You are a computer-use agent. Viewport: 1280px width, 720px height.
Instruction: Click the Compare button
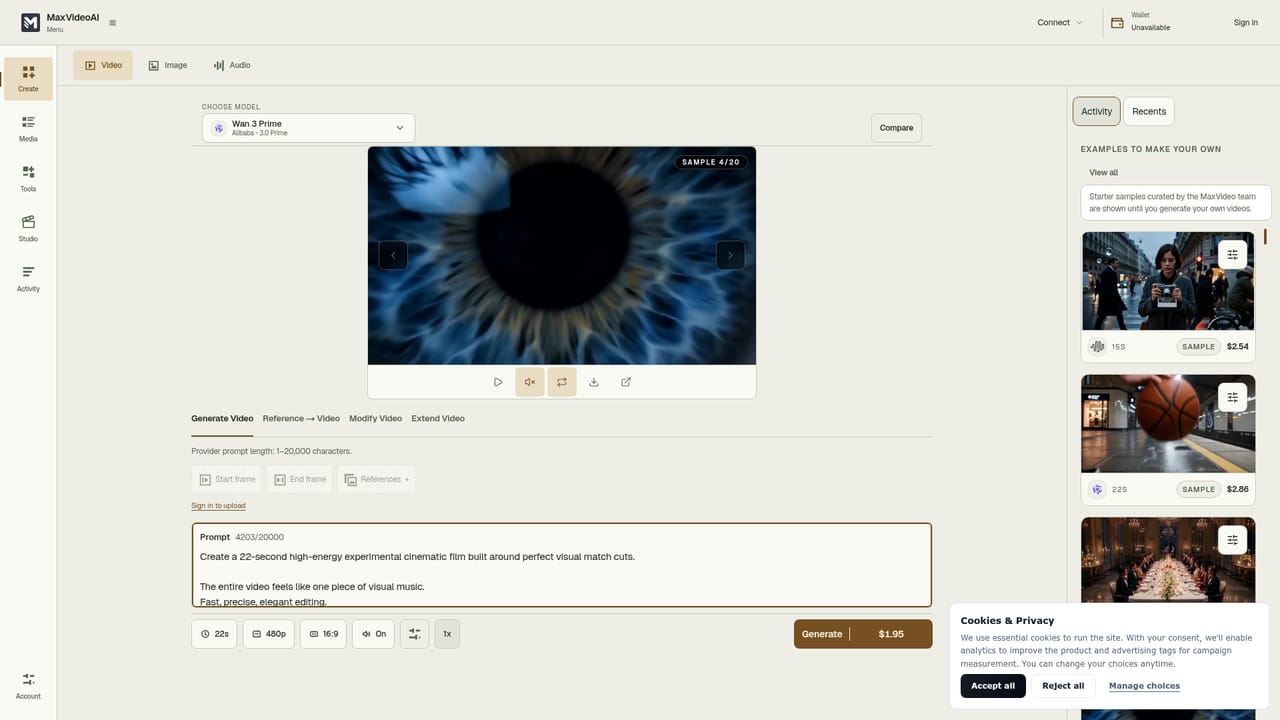(896, 128)
